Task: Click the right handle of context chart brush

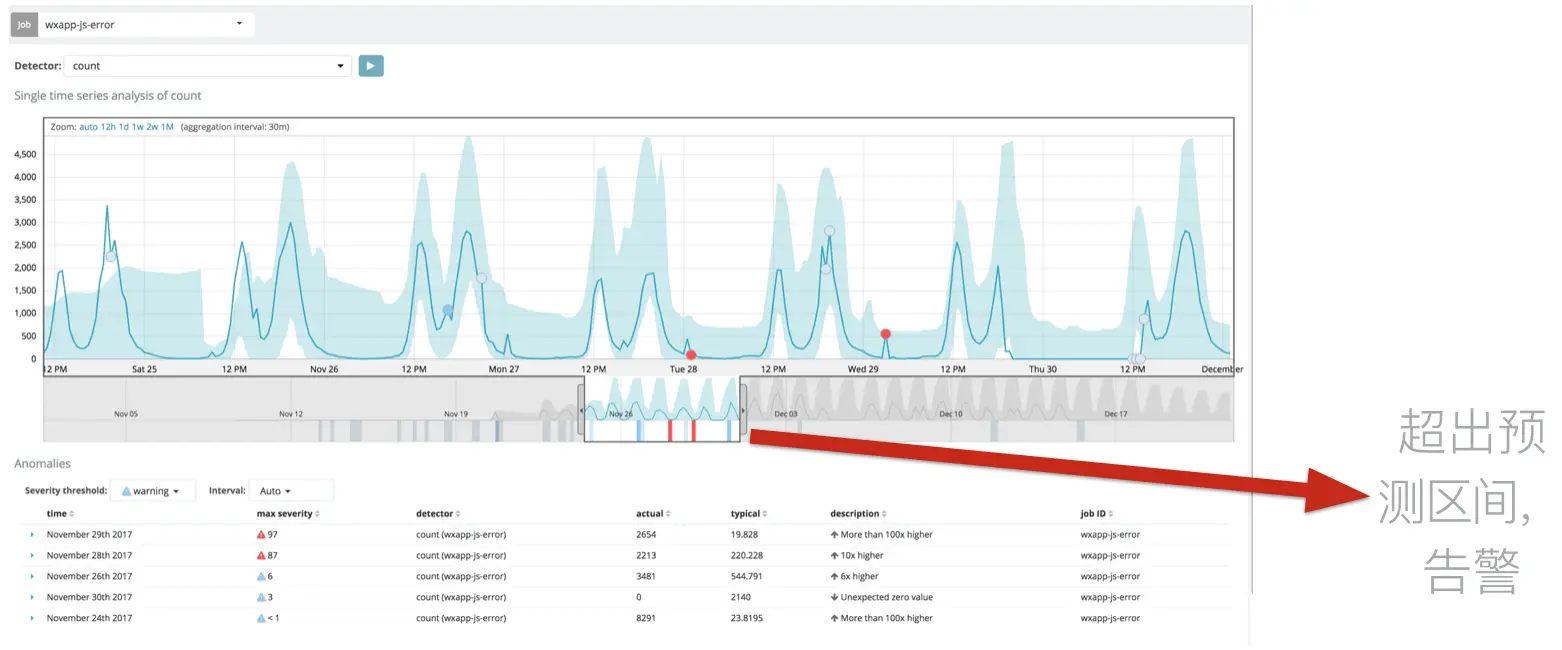Action: [743, 411]
